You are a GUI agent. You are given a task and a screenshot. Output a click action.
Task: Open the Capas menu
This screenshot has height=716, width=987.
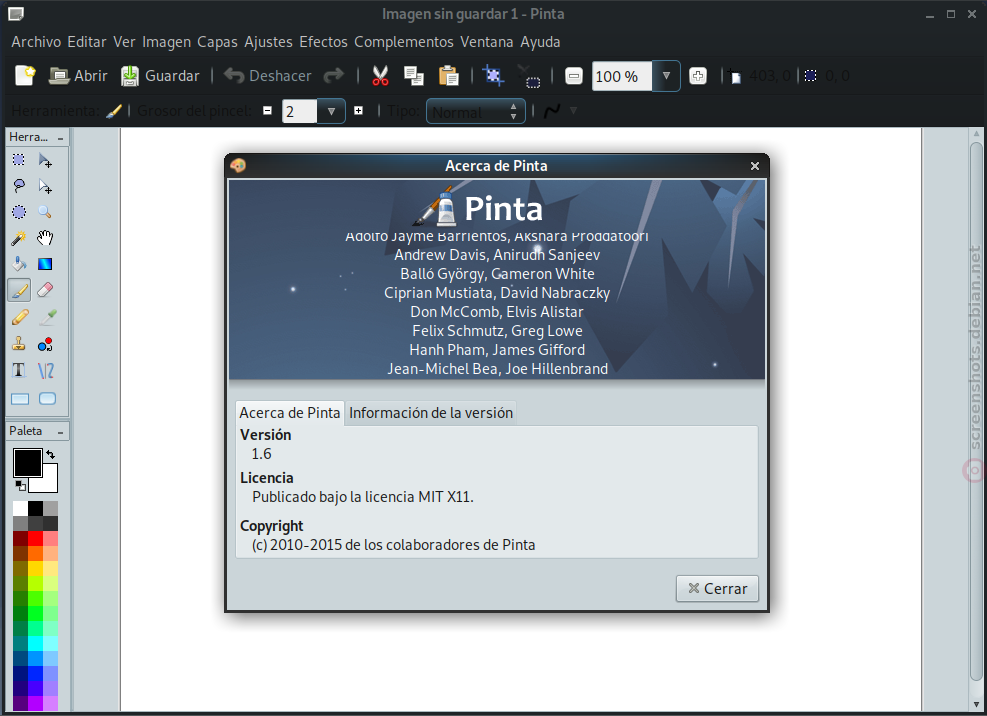[x=217, y=42]
